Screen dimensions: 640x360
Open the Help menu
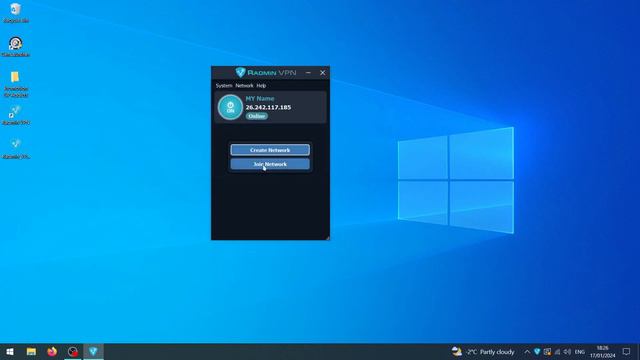tap(261, 86)
